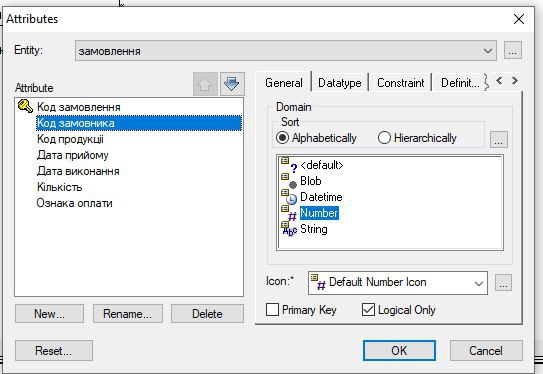Viewport: 543px width, 374px height.
Task: Cancel the Attributes dialog
Action: pyautogui.click(x=486, y=351)
